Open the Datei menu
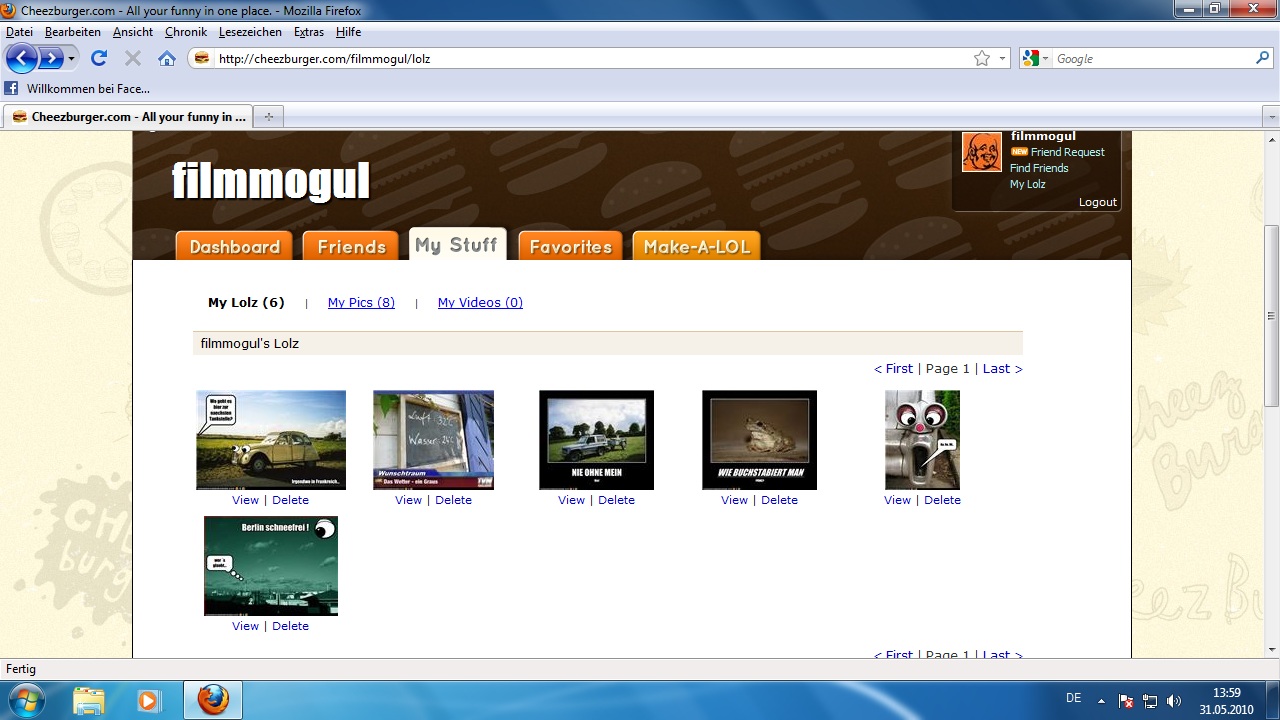 [19, 32]
